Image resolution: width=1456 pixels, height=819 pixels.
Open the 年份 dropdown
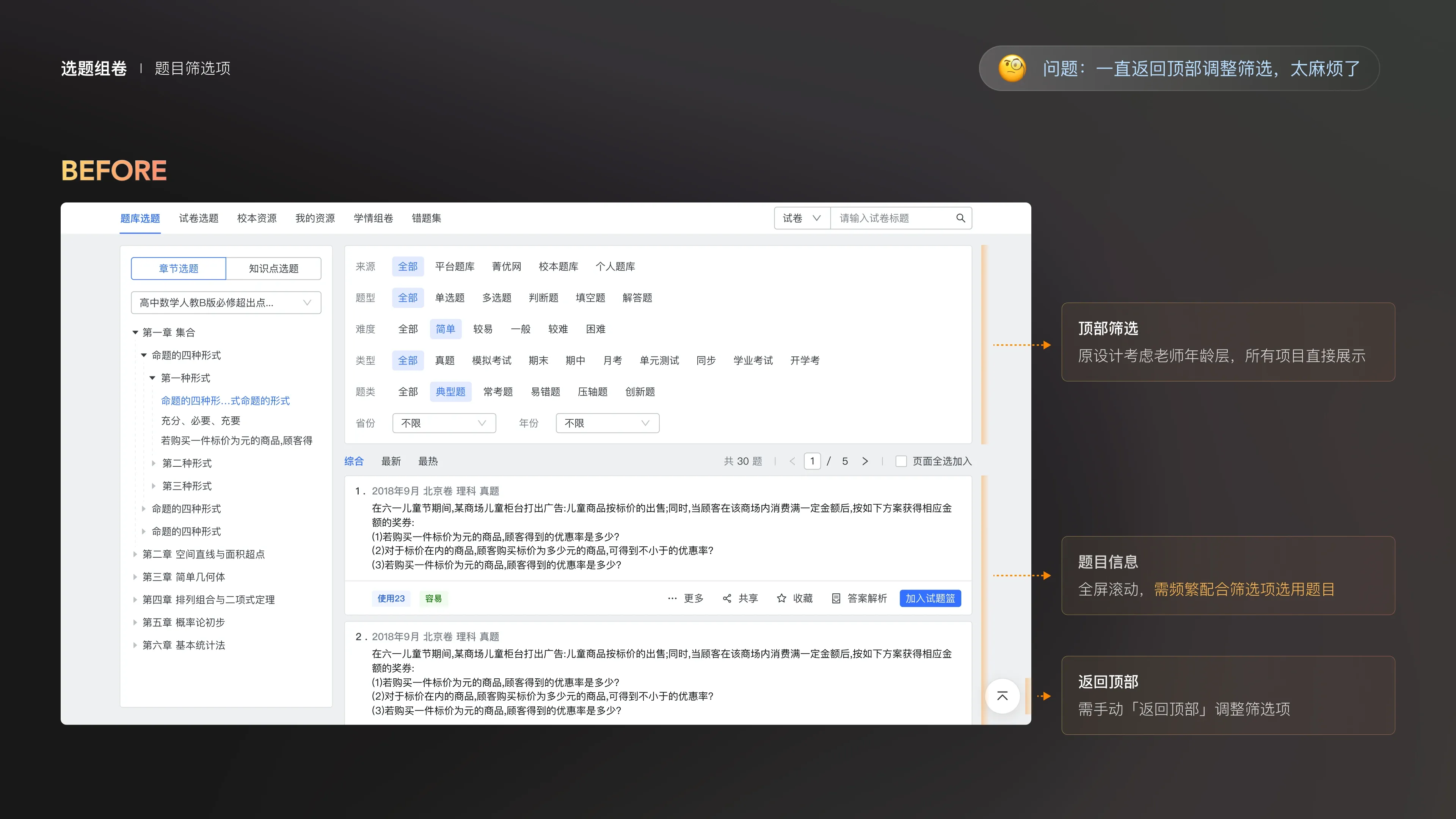point(607,424)
